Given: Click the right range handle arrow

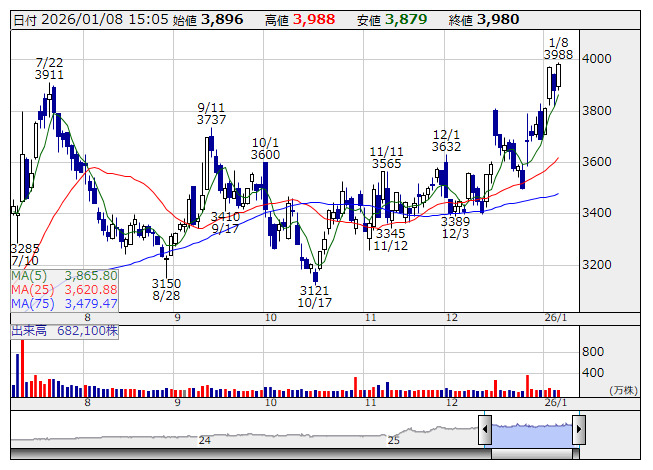Looking at the screenshot, I should pos(578,431).
